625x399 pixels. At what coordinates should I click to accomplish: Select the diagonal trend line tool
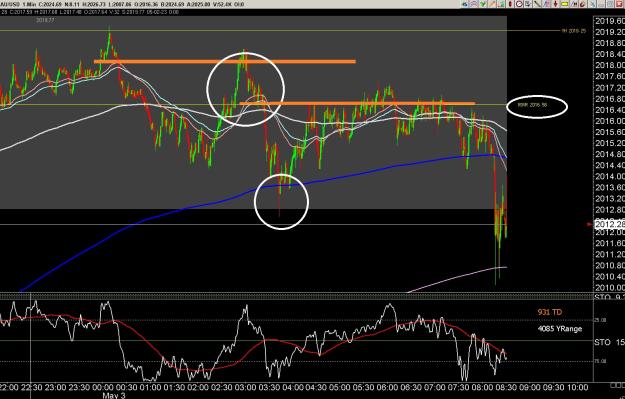pyautogui.click(x=537, y=4)
